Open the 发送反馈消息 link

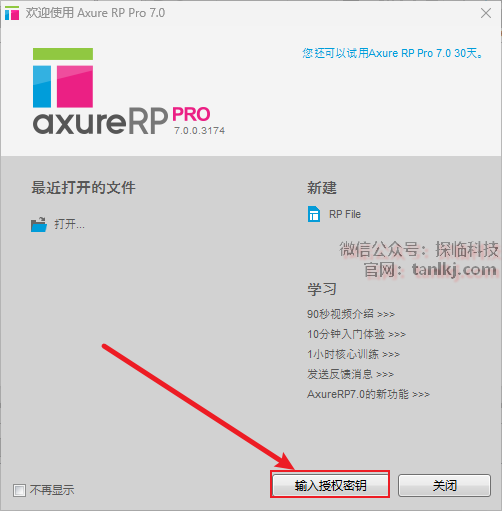[350, 374]
